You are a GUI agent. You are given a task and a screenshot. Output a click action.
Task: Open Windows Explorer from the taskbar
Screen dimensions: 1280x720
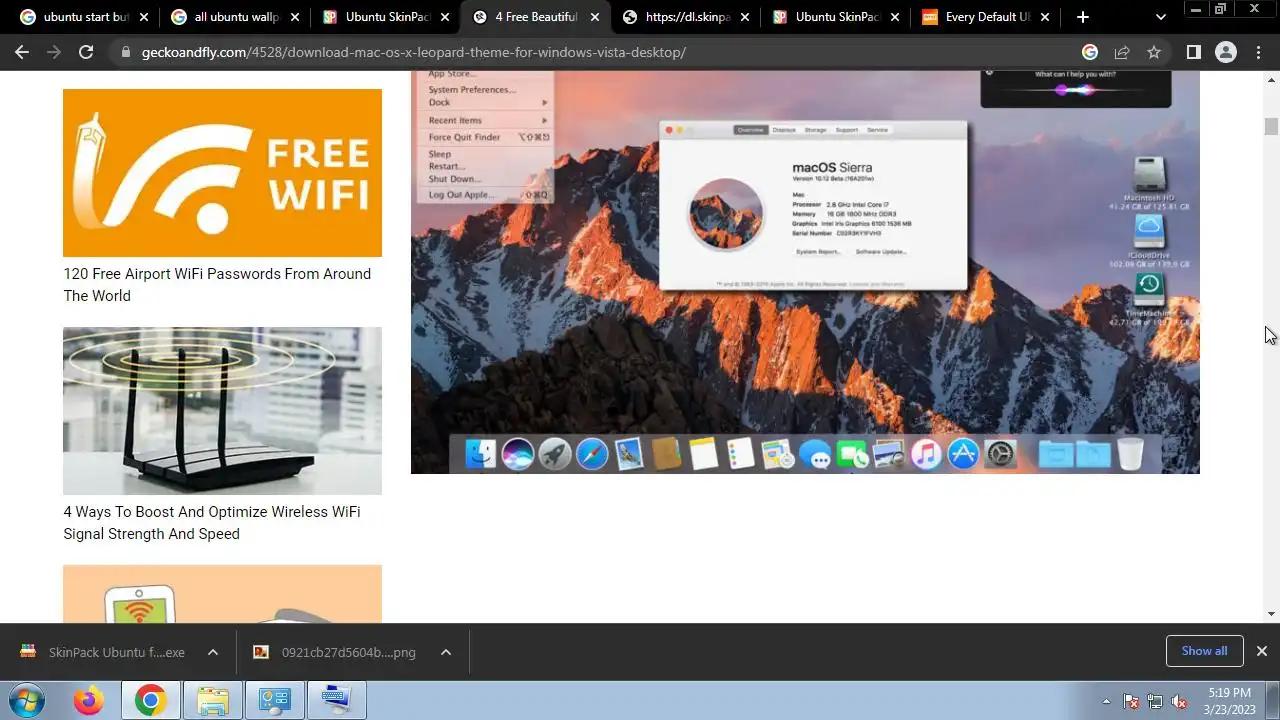pyautogui.click(x=213, y=701)
